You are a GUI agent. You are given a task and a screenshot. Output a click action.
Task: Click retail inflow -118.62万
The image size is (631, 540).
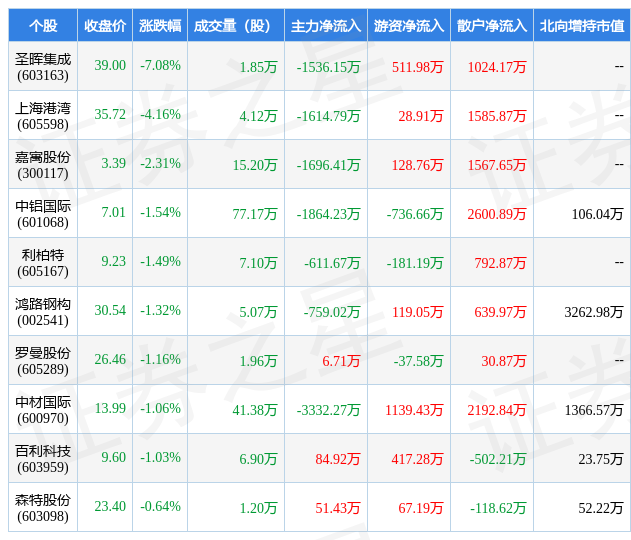(498, 508)
